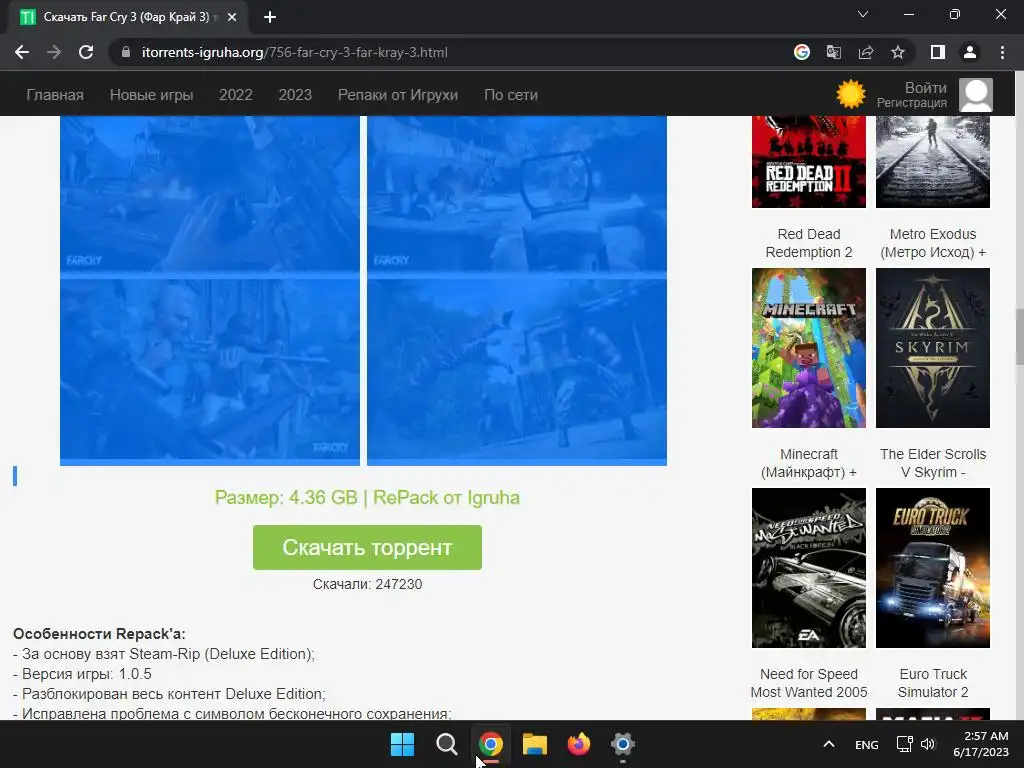
Task: Click the address bar URL
Action: (x=295, y=52)
